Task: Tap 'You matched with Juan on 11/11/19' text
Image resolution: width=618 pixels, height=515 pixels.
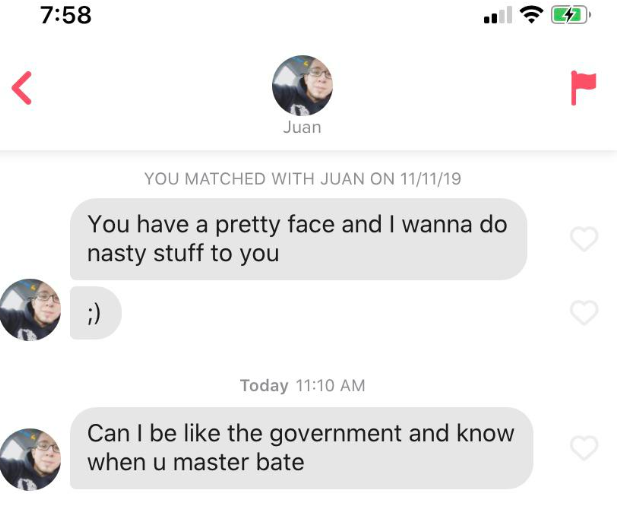Action: (303, 179)
